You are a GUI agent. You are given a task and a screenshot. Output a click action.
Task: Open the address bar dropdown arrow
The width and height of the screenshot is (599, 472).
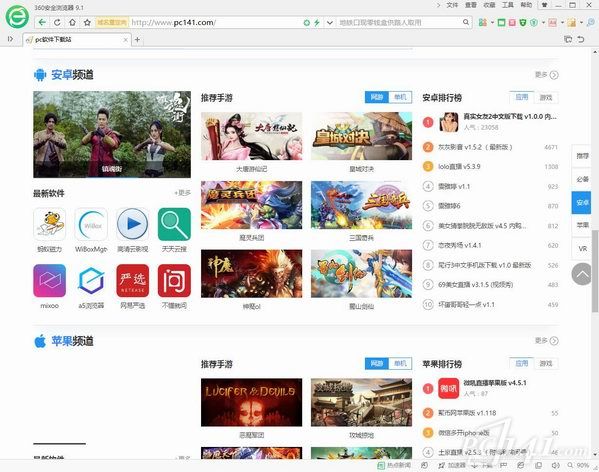point(329,23)
